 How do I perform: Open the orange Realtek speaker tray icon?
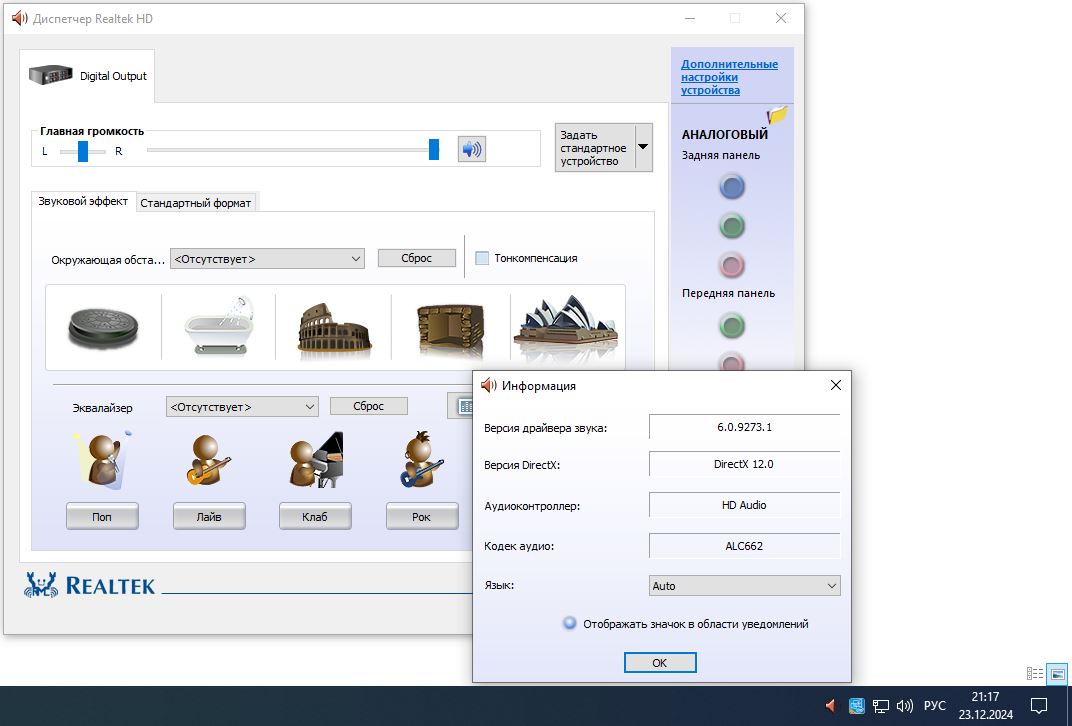(830, 705)
